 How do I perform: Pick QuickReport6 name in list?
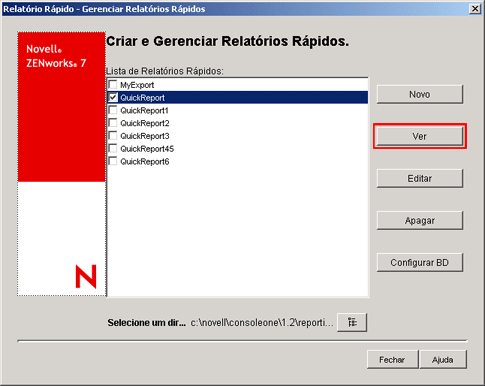tap(145, 161)
